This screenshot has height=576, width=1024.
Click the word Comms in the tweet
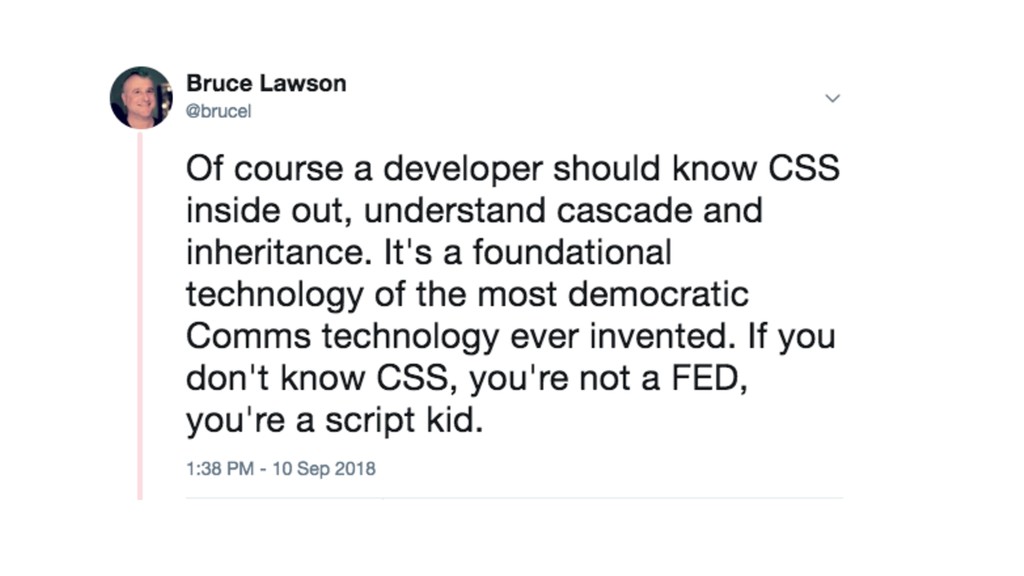point(248,337)
